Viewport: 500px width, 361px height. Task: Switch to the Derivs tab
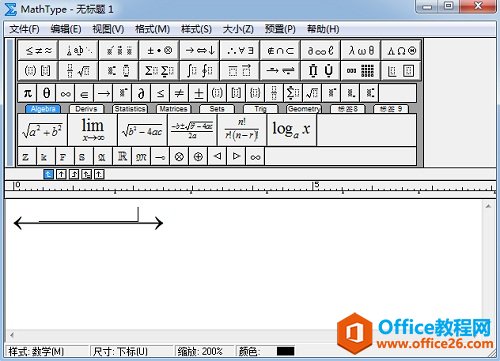pyautogui.click(x=86, y=109)
